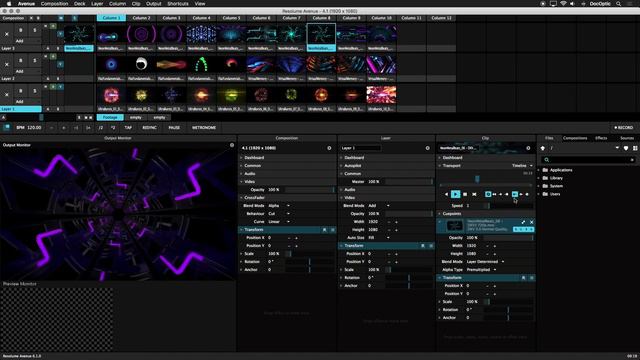640x360 pixels.
Task: Open Crossfader Blend Mode Alpha dropdown
Action: [x=279, y=206]
